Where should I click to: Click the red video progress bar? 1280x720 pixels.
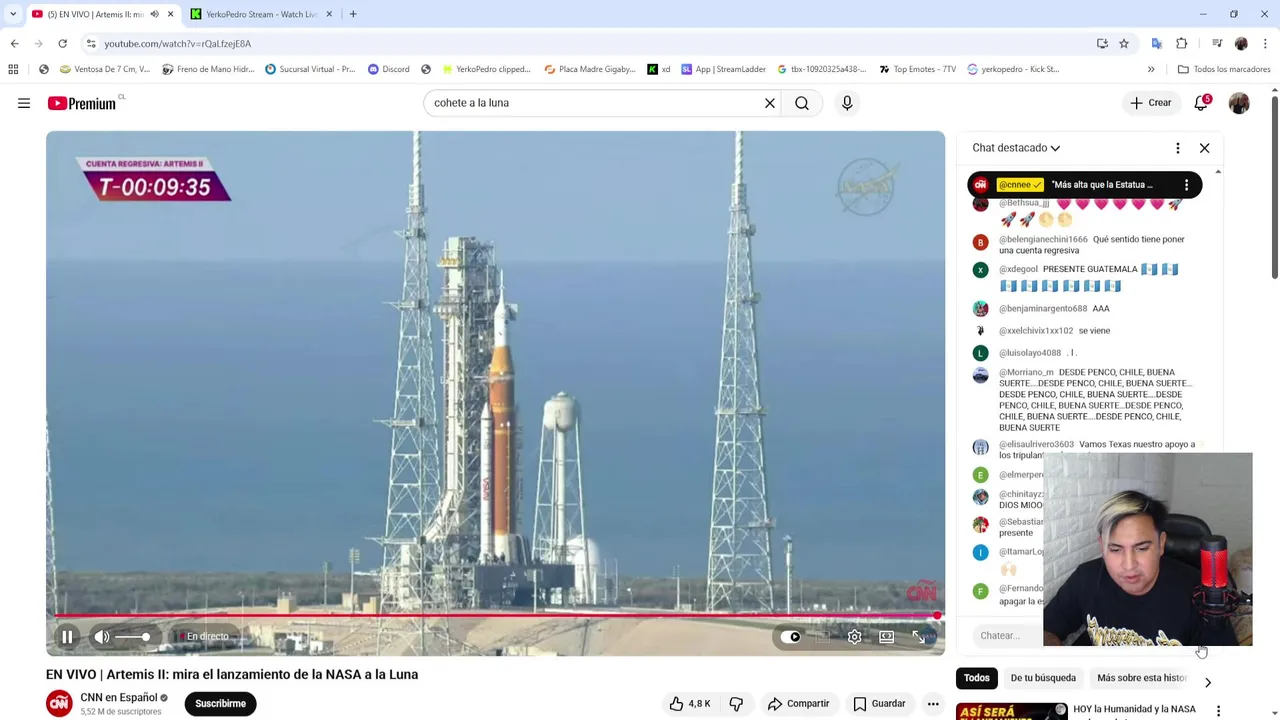click(x=495, y=615)
